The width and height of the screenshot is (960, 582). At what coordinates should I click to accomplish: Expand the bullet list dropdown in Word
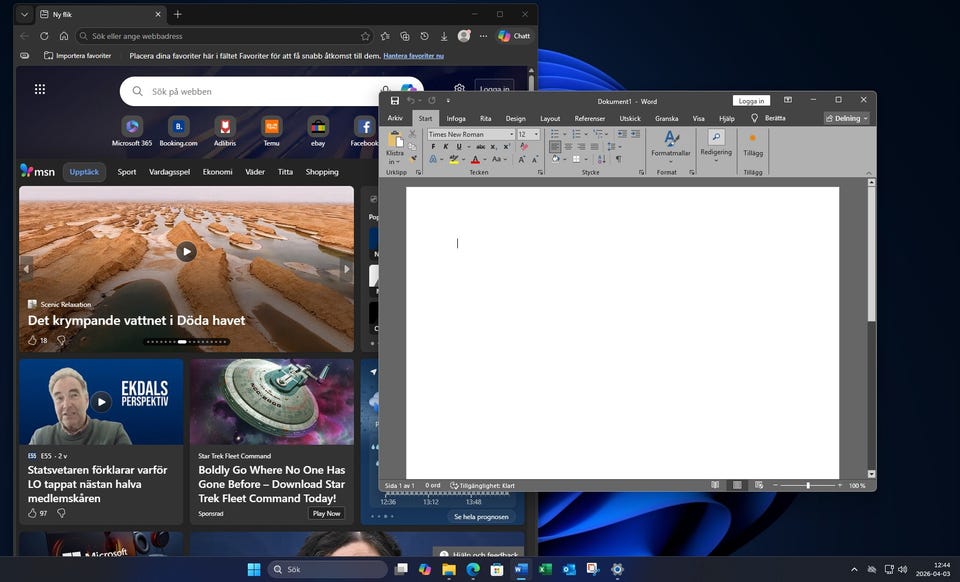click(x=564, y=134)
